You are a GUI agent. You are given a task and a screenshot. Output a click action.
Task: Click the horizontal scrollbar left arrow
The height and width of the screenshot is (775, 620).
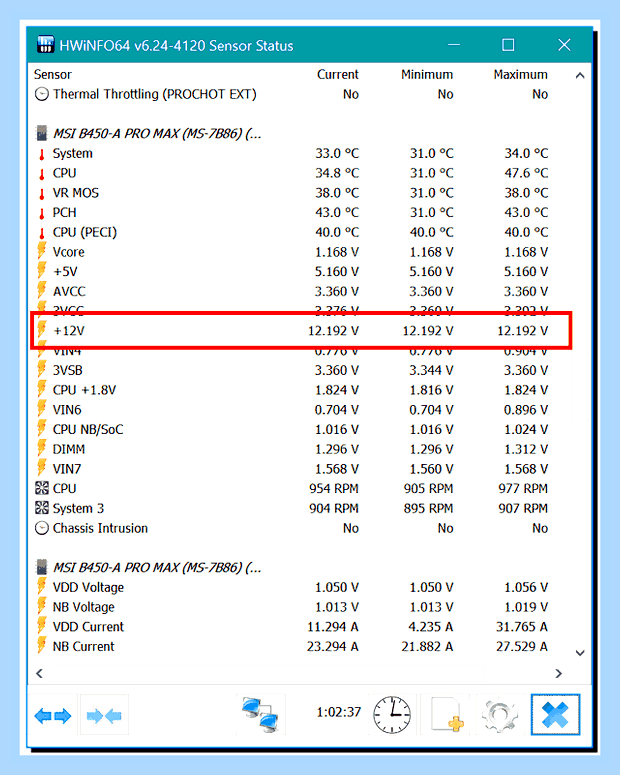[x=40, y=673]
